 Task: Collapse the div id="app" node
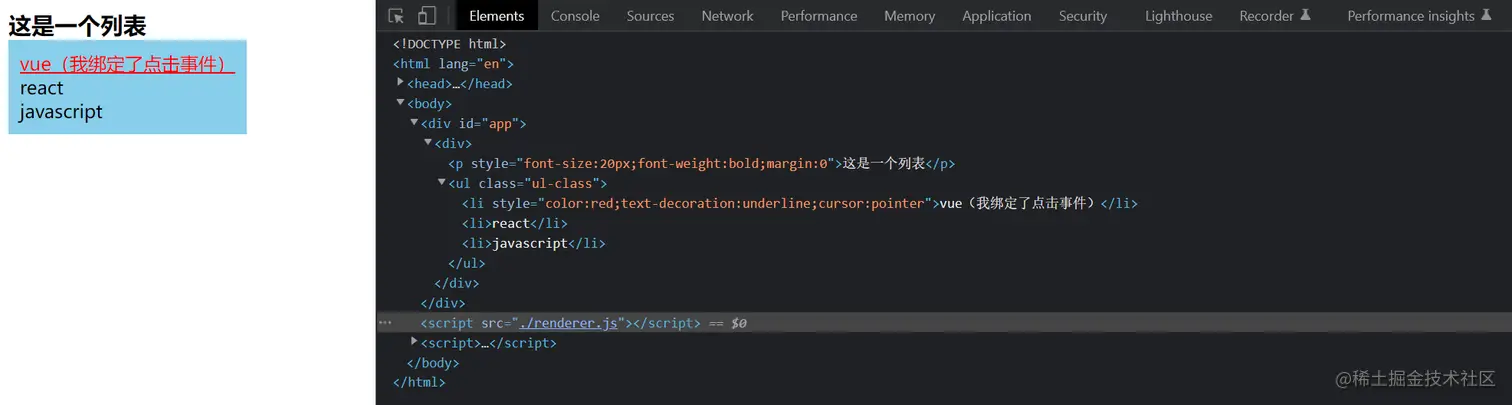pyautogui.click(x=414, y=123)
